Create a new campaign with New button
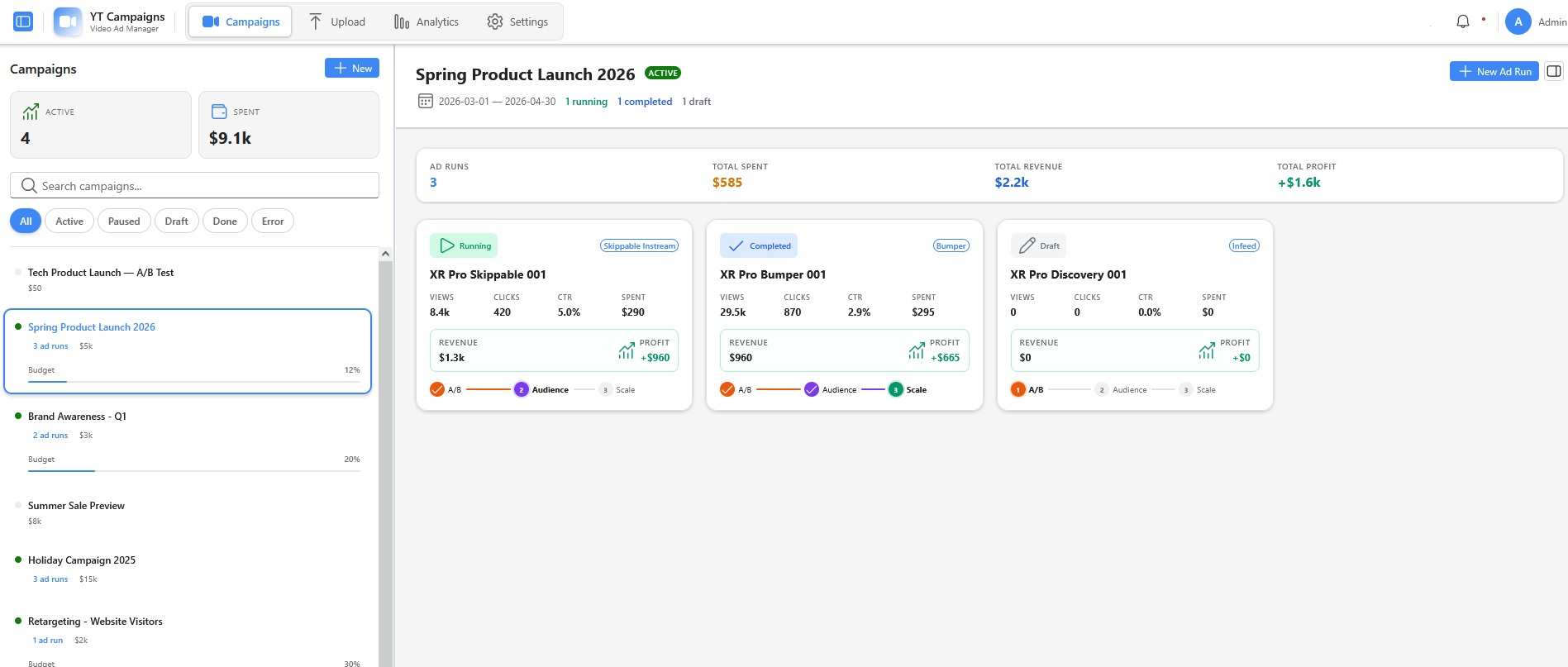 [x=352, y=68]
